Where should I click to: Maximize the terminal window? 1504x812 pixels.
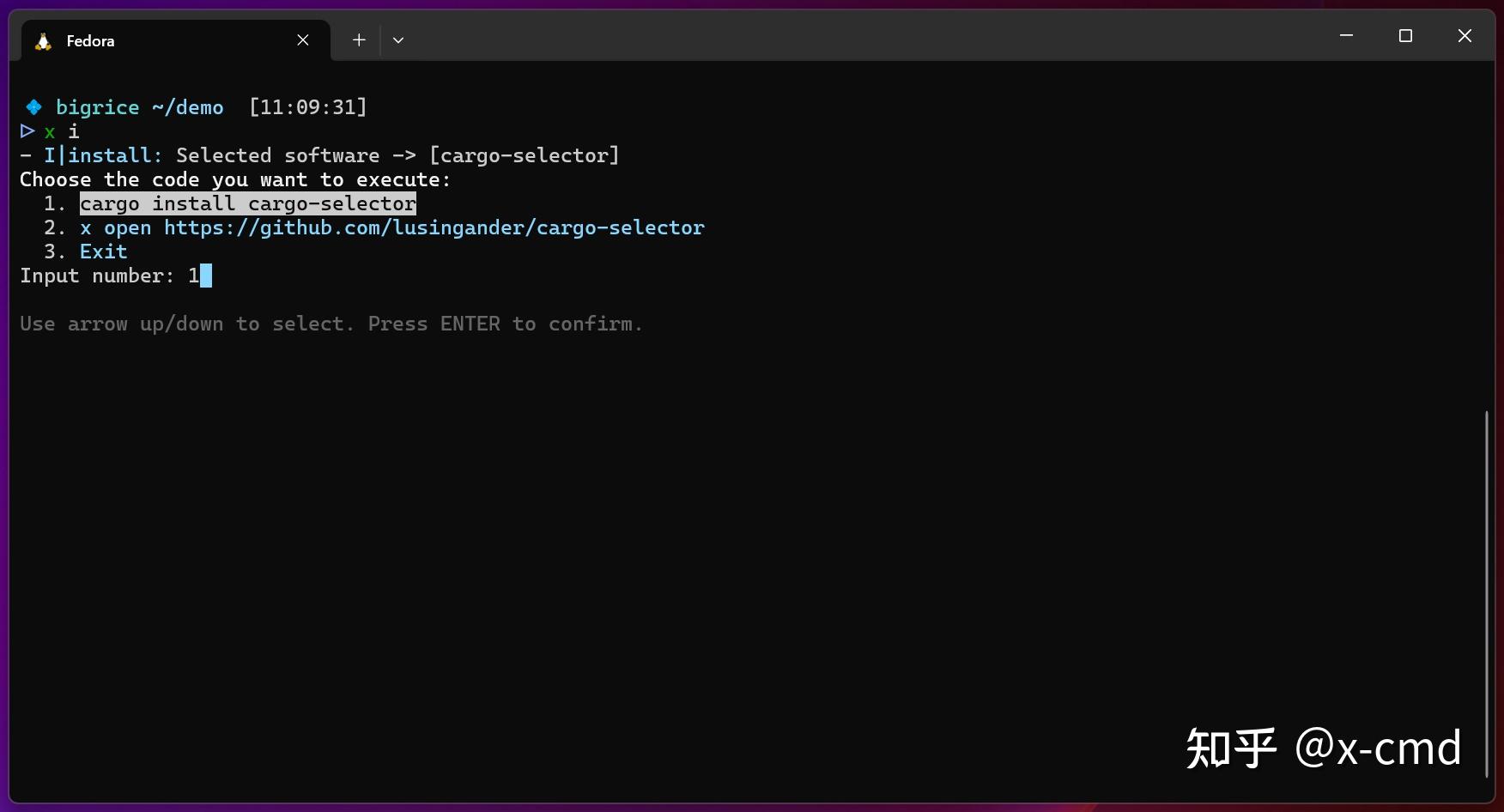1405,35
